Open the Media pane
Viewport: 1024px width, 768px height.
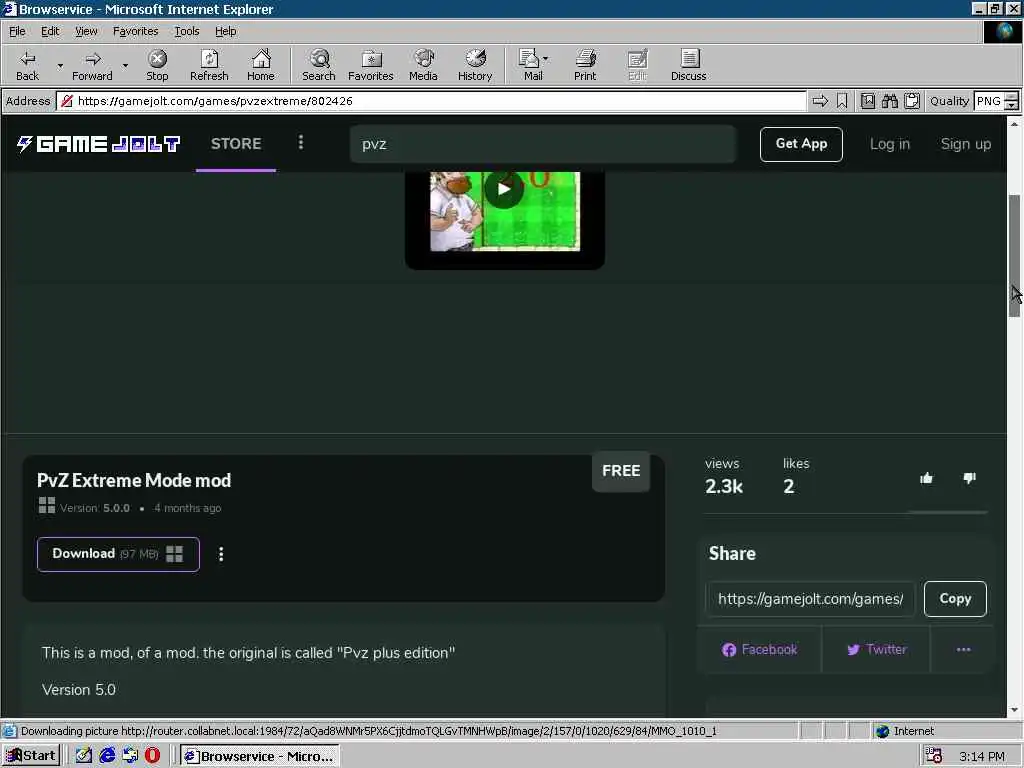[423, 65]
